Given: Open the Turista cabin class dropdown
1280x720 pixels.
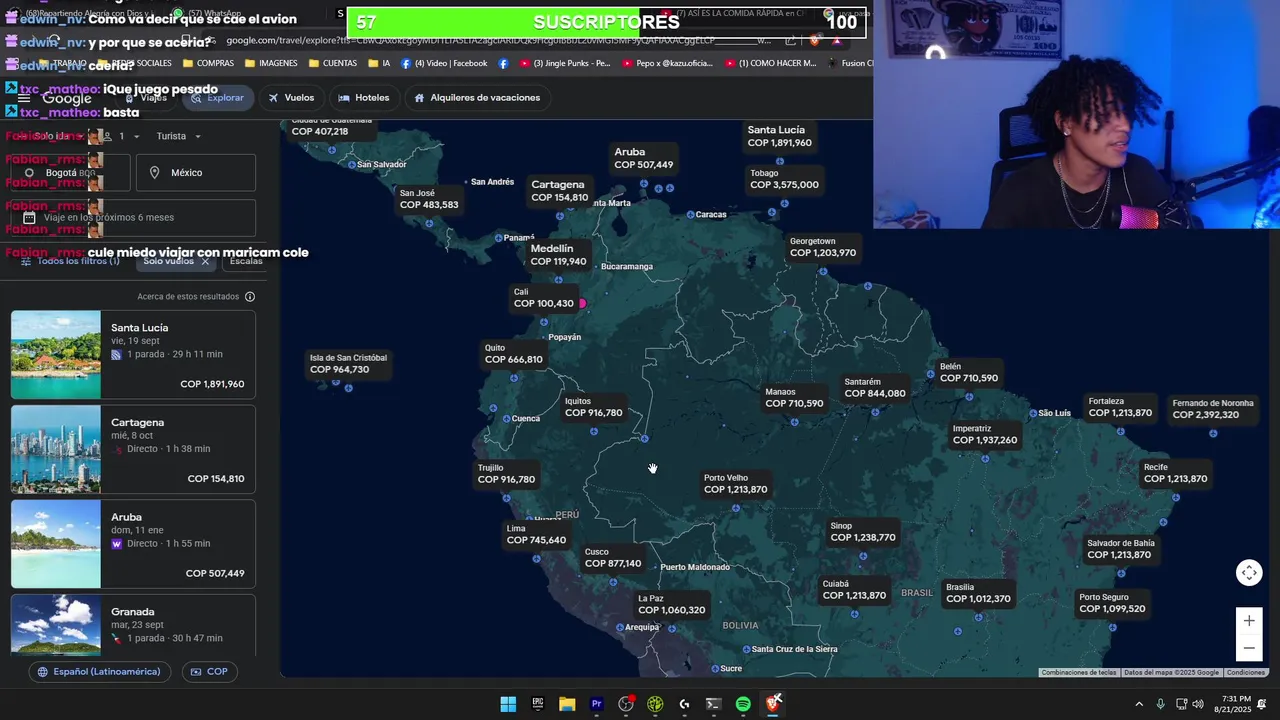Looking at the screenshot, I should 178,136.
